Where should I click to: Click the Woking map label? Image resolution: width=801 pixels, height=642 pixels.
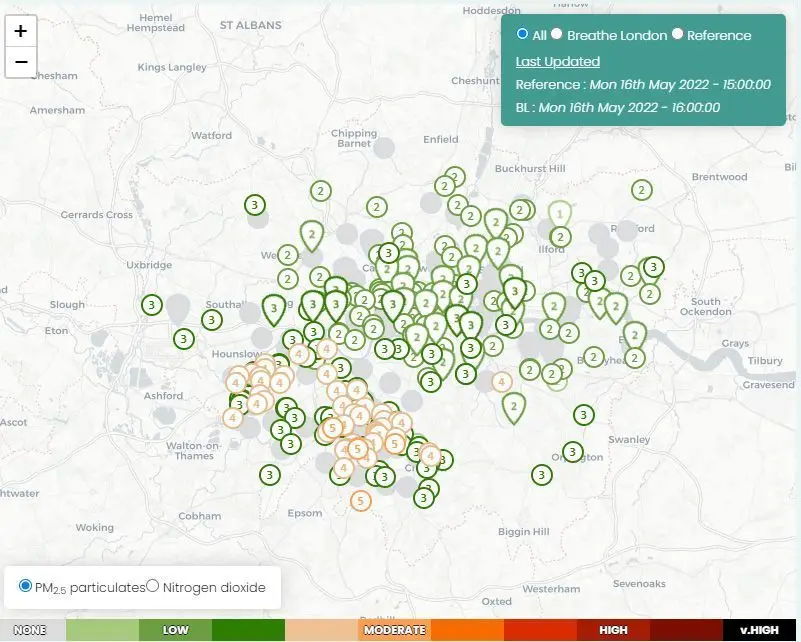point(95,528)
